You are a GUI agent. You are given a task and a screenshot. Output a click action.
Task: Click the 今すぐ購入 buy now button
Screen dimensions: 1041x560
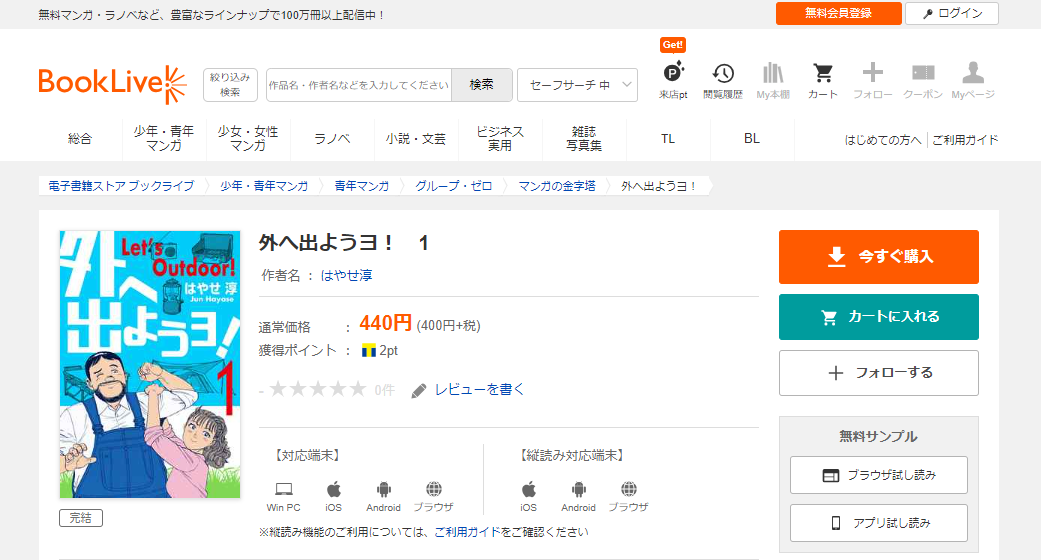(x=878, y=257)
